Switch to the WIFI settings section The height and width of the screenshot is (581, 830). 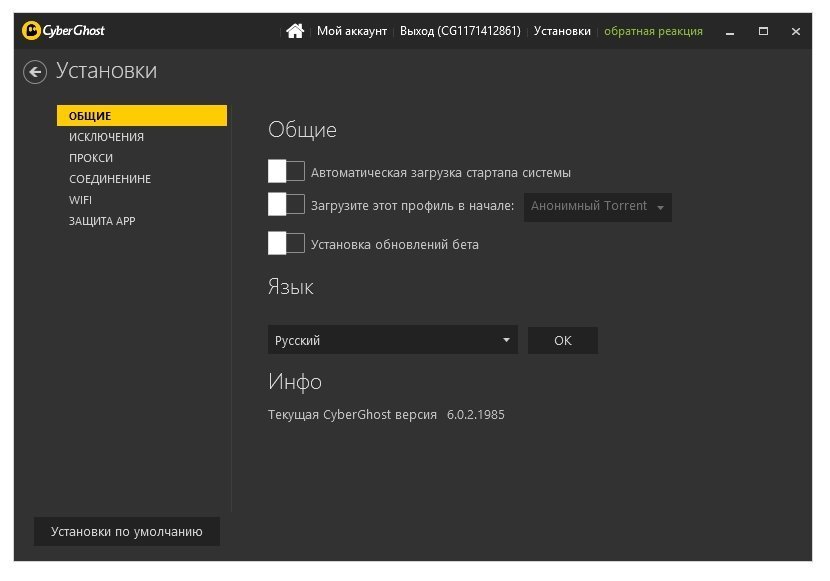(x=80, y=200)
